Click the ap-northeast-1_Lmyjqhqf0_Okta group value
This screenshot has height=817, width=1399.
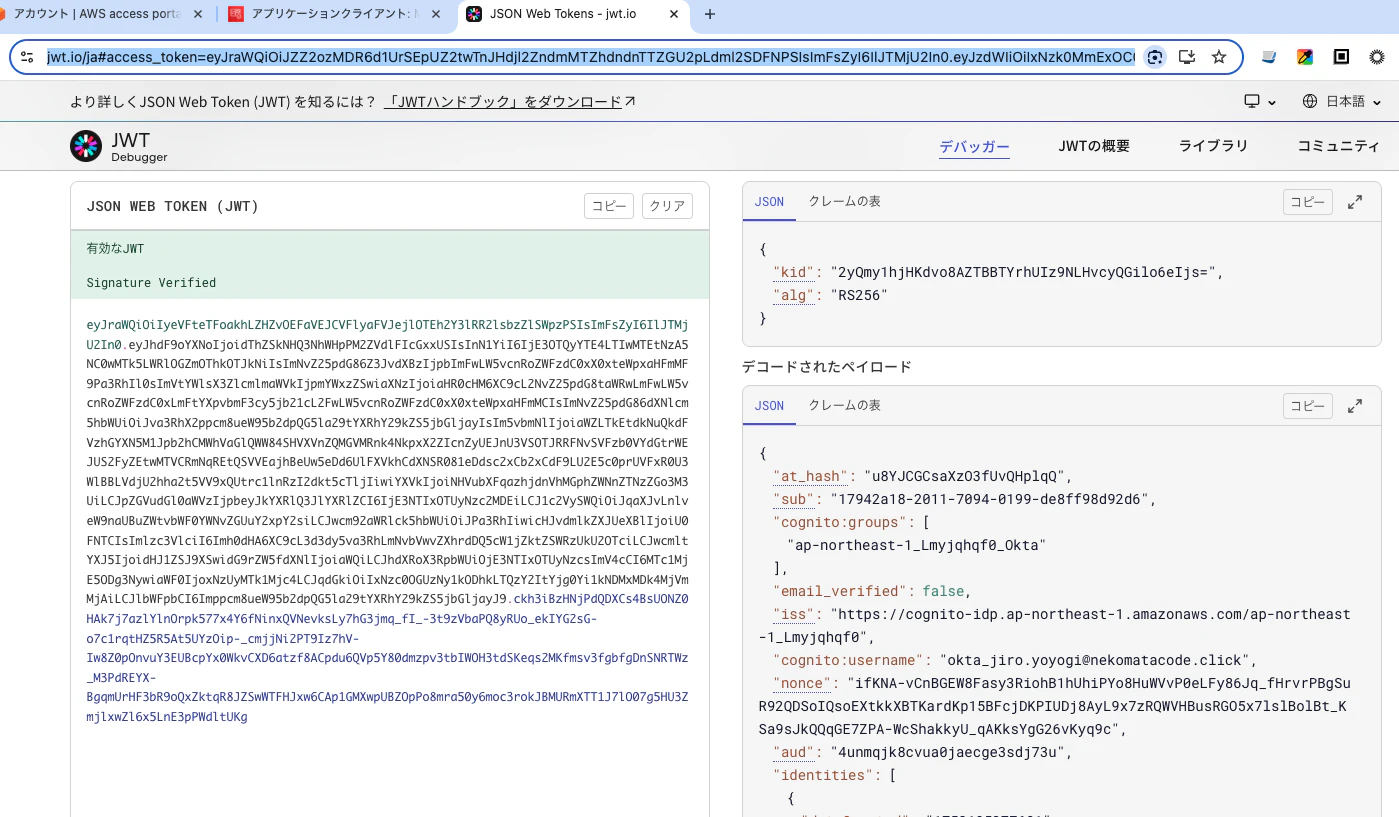click(916, 545)
